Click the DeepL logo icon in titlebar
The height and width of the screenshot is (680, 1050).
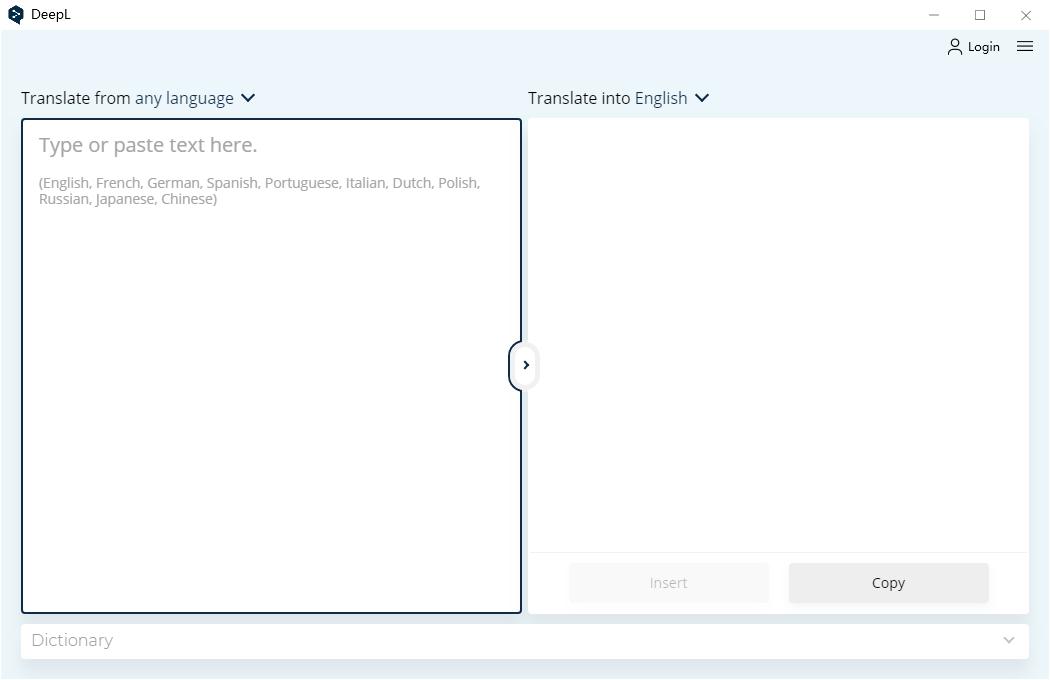[x=15, y=15]
